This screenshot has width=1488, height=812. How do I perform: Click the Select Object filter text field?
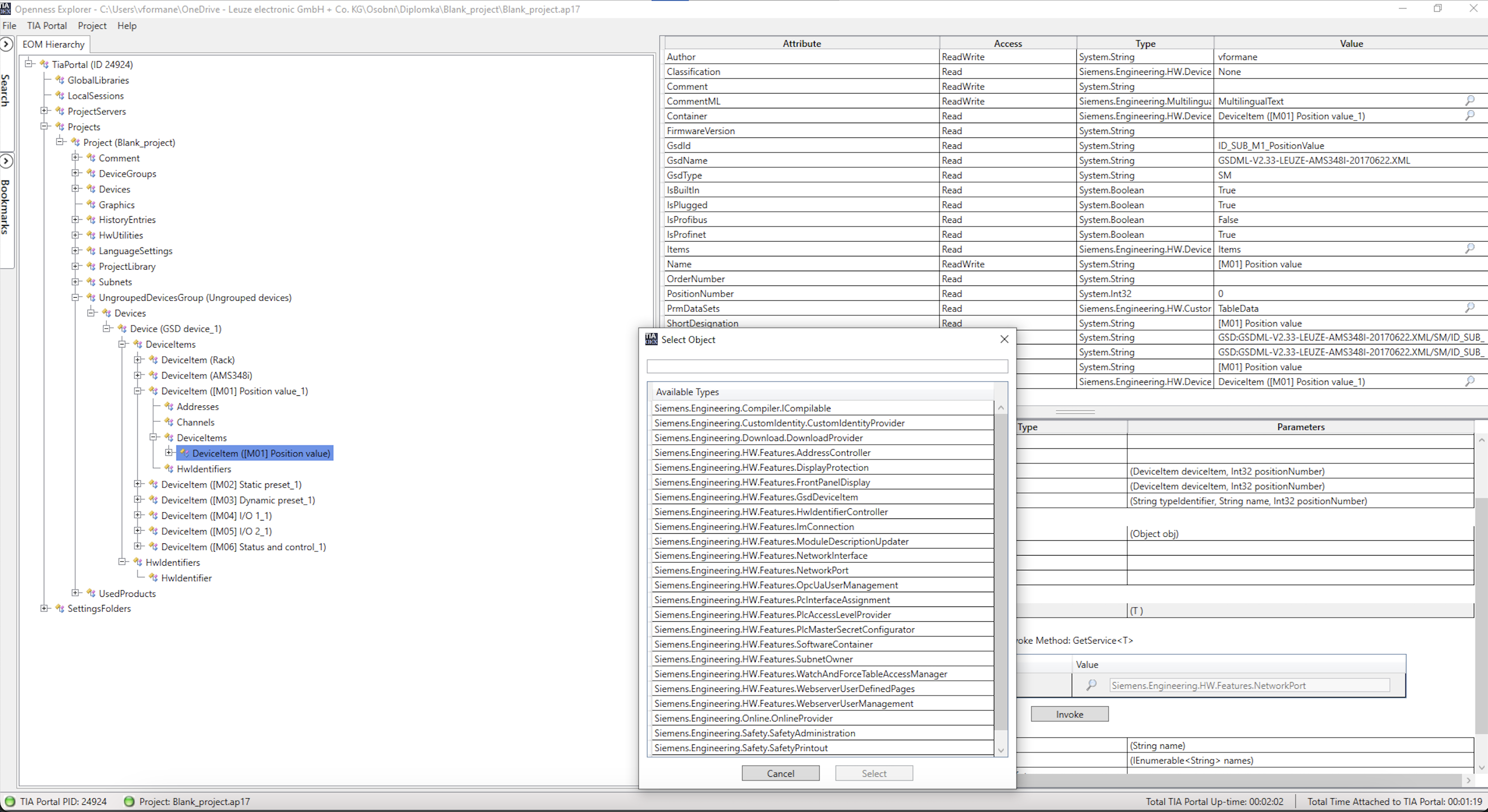coord(826,366)
